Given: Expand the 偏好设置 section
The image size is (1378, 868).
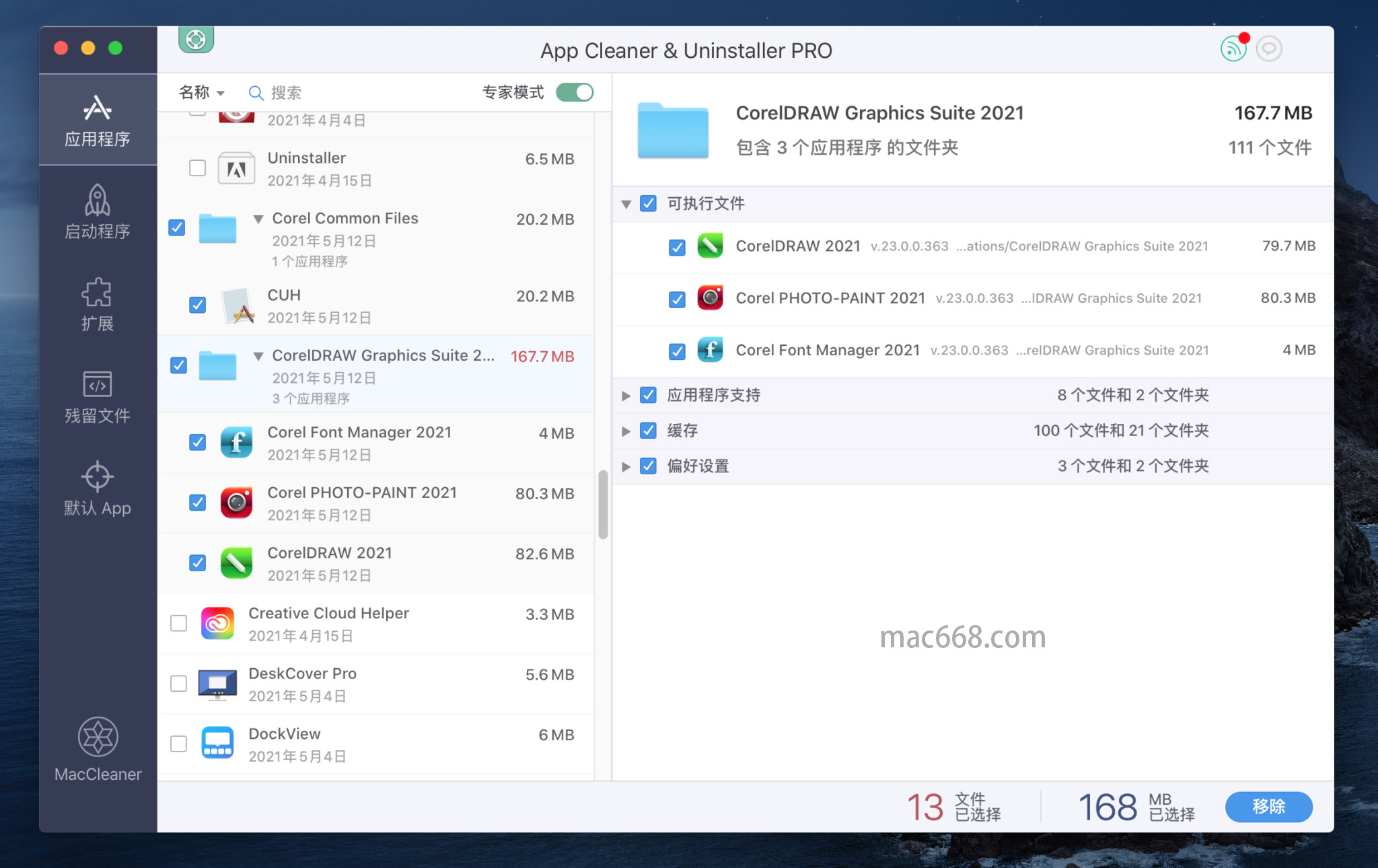Looking at the screenshot, I should click(x=626, y=466).
